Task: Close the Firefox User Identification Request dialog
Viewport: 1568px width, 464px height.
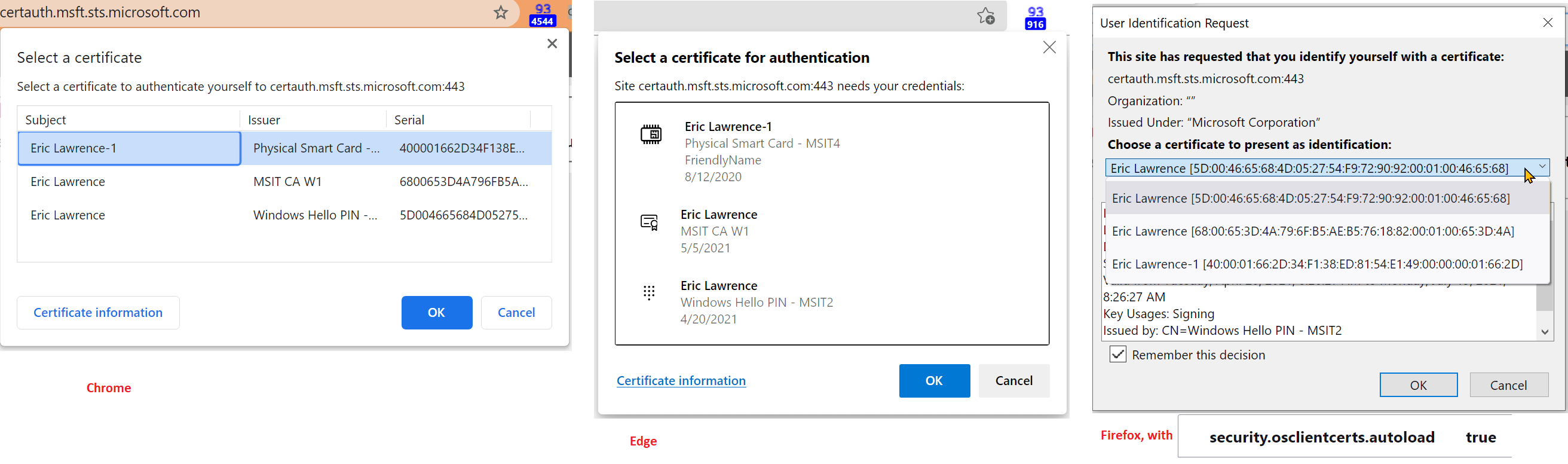Action: pyautogui.click(x=1548, y=23)
